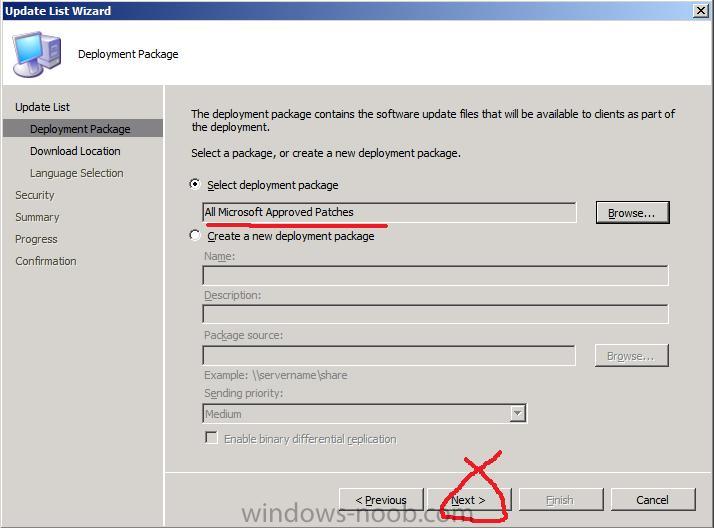Enable binary differential replication checkbox

coord(211,438)
